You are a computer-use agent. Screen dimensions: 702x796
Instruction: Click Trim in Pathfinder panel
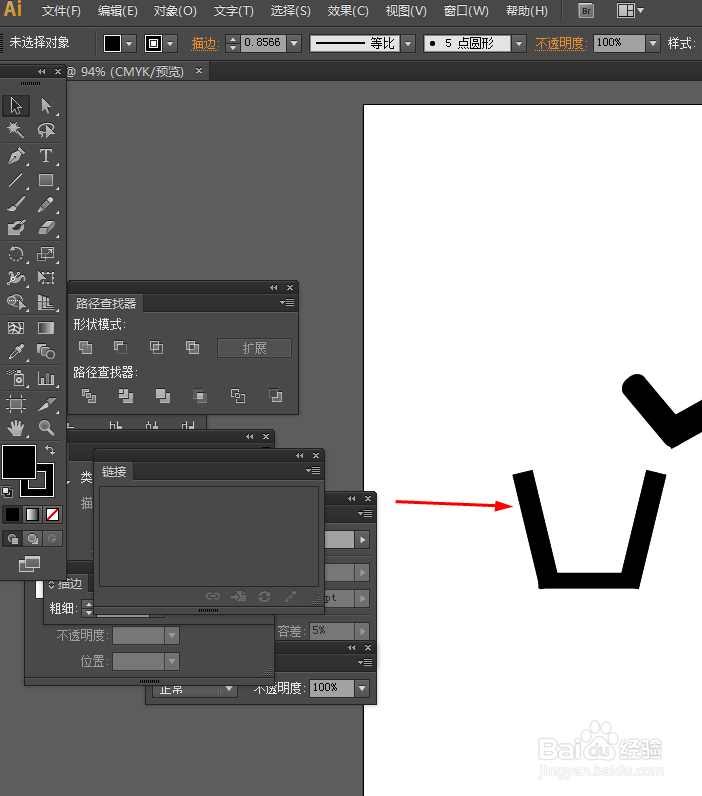[125, 396]
